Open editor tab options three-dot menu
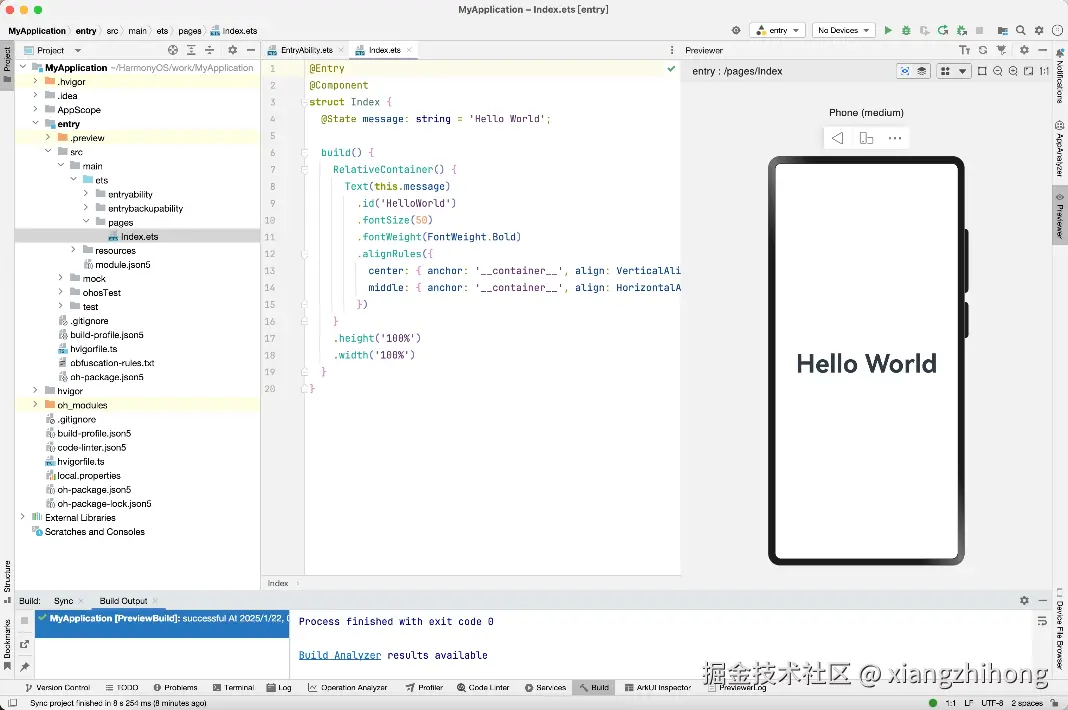The height and width of the screenshot is (710, 1068). click(672, 50)
